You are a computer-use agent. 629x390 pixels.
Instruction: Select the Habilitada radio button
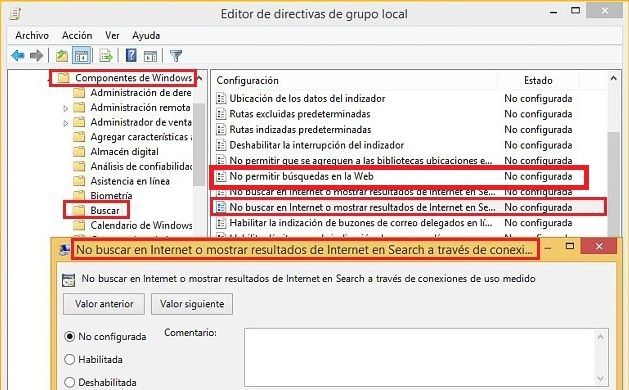70,359
